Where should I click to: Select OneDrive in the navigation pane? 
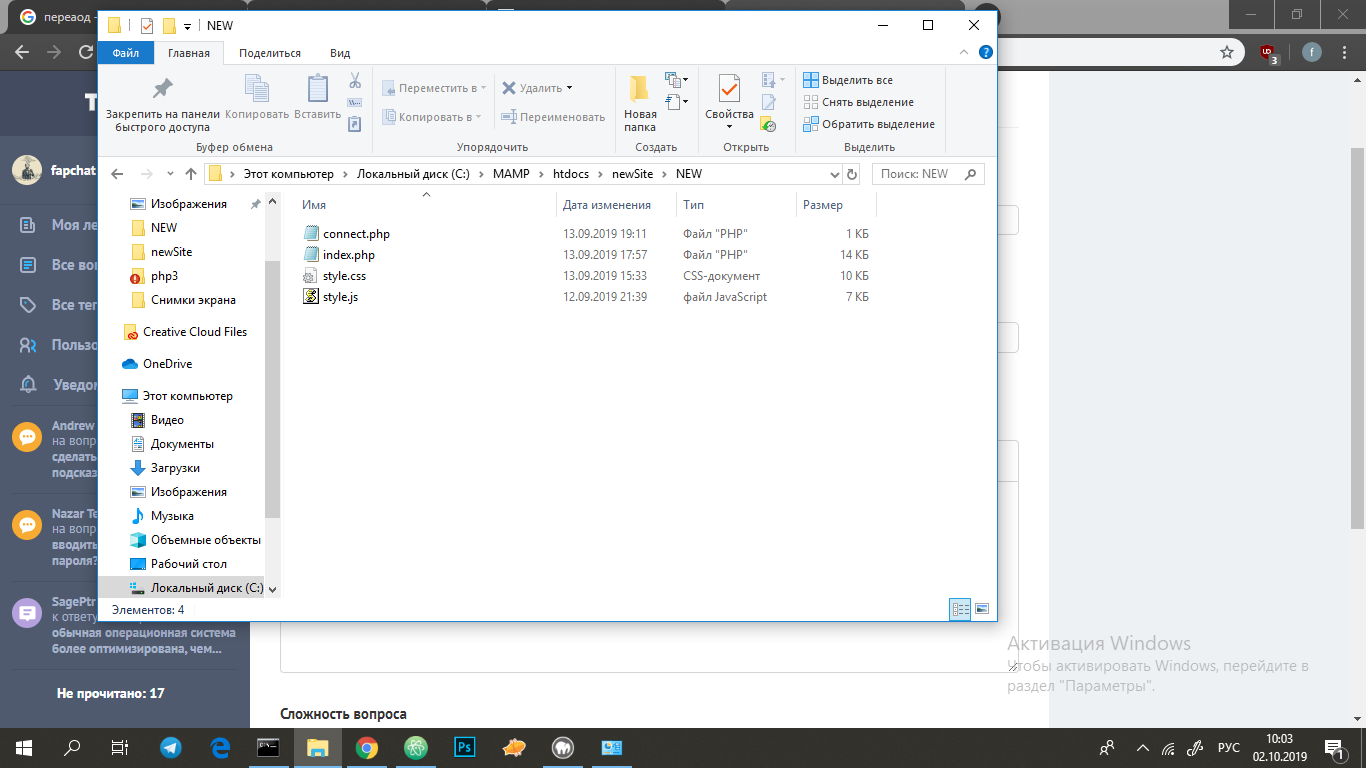click(167, 364)
